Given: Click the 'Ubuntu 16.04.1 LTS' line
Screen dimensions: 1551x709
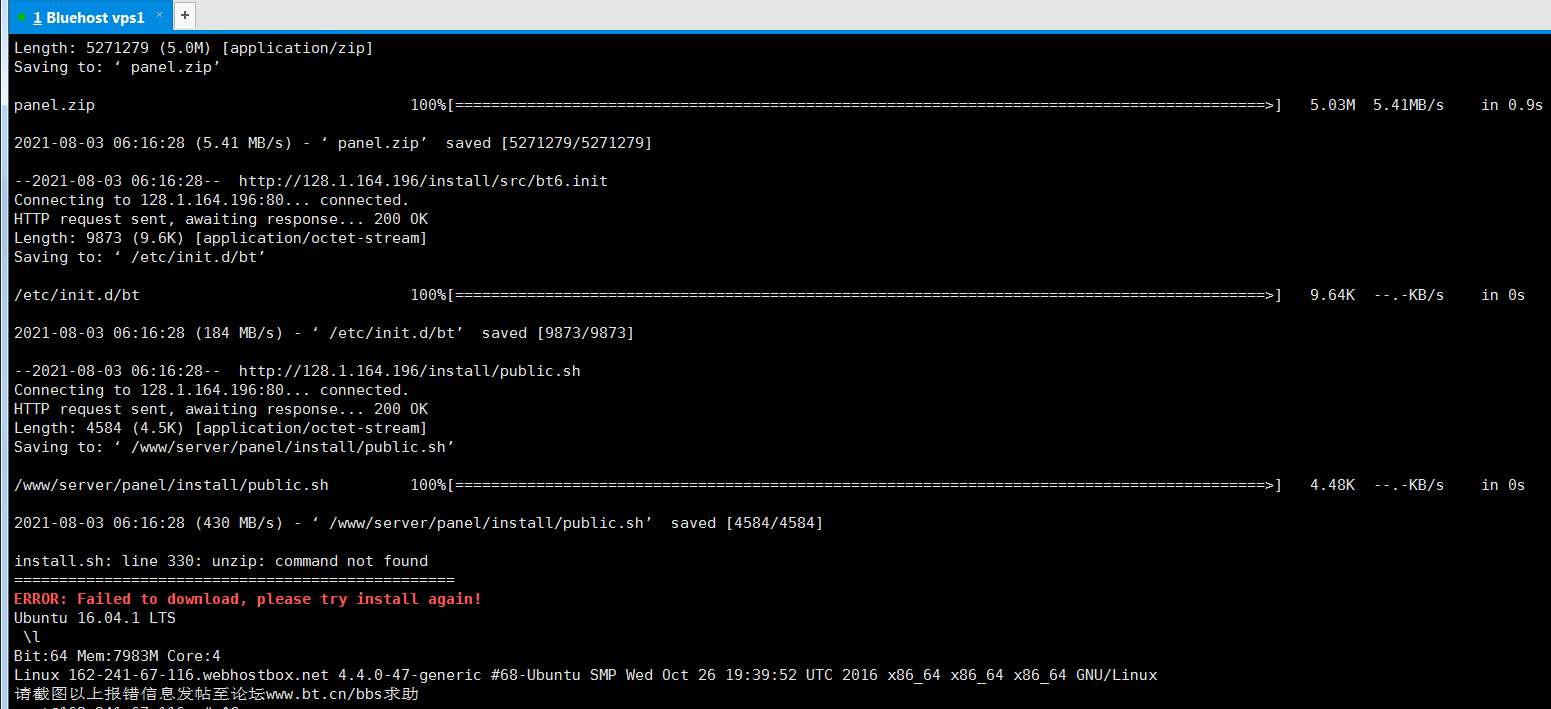Looking at the screenshot, I should [94, 618].
